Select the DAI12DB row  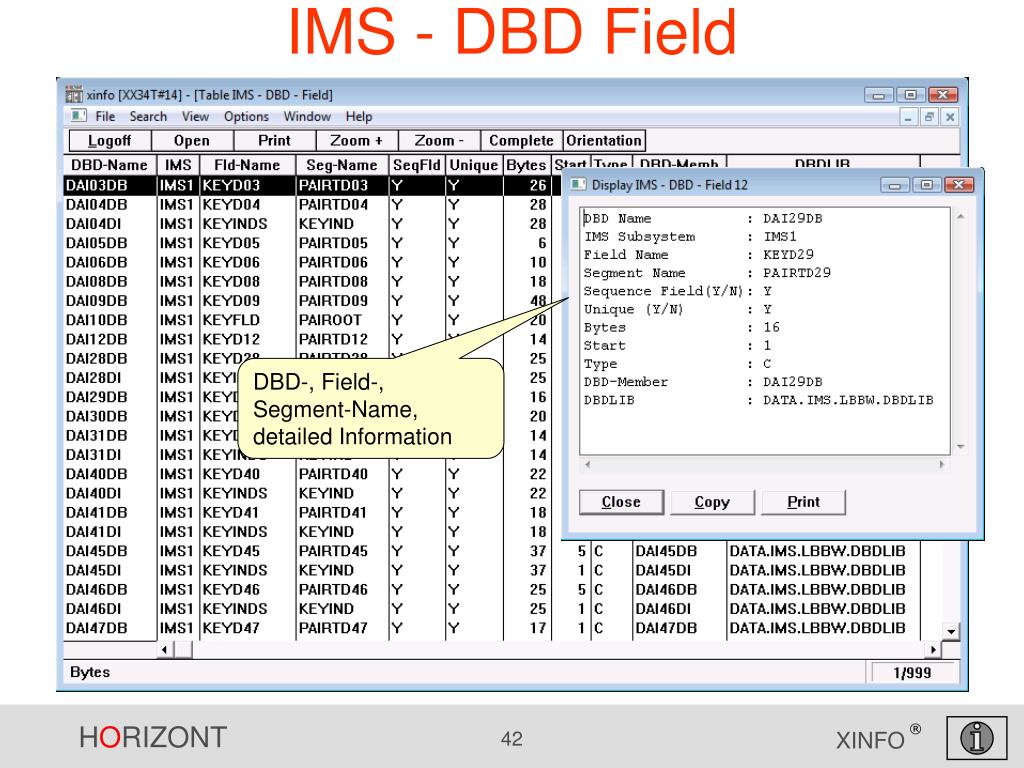pyautogui.click(x=312, y=340)
